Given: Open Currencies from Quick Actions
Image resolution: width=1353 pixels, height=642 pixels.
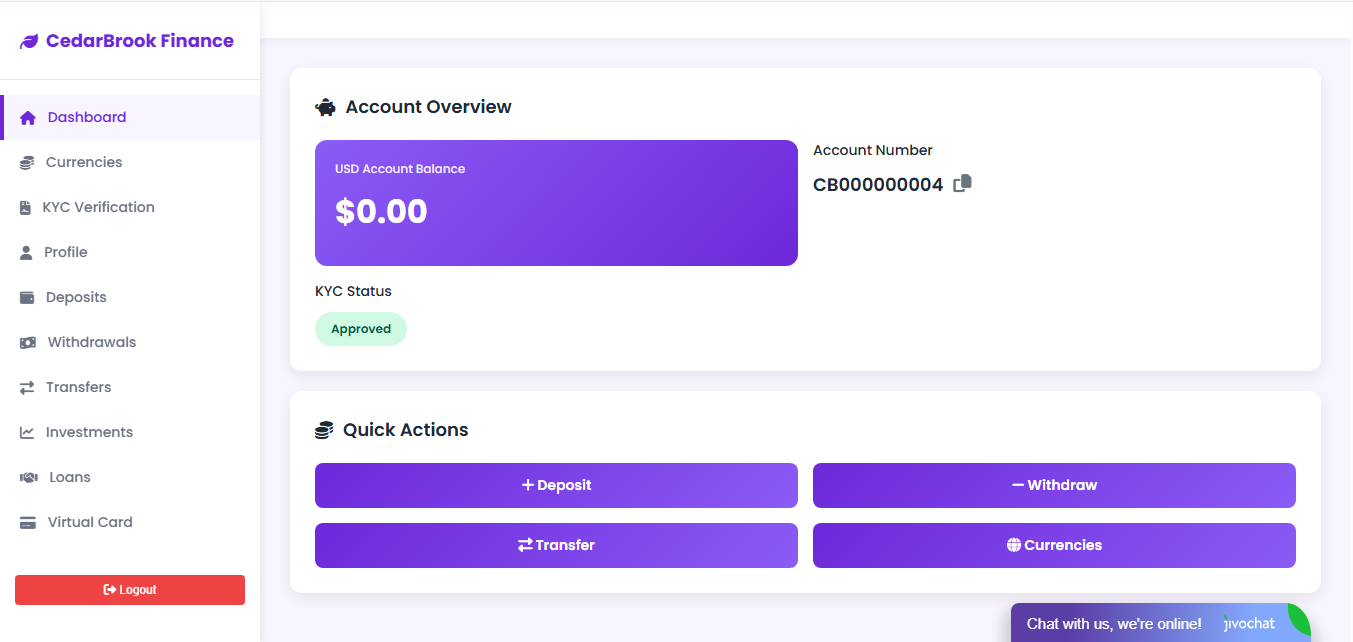Looking at the screenshot, I should [x=1054, y=545].
